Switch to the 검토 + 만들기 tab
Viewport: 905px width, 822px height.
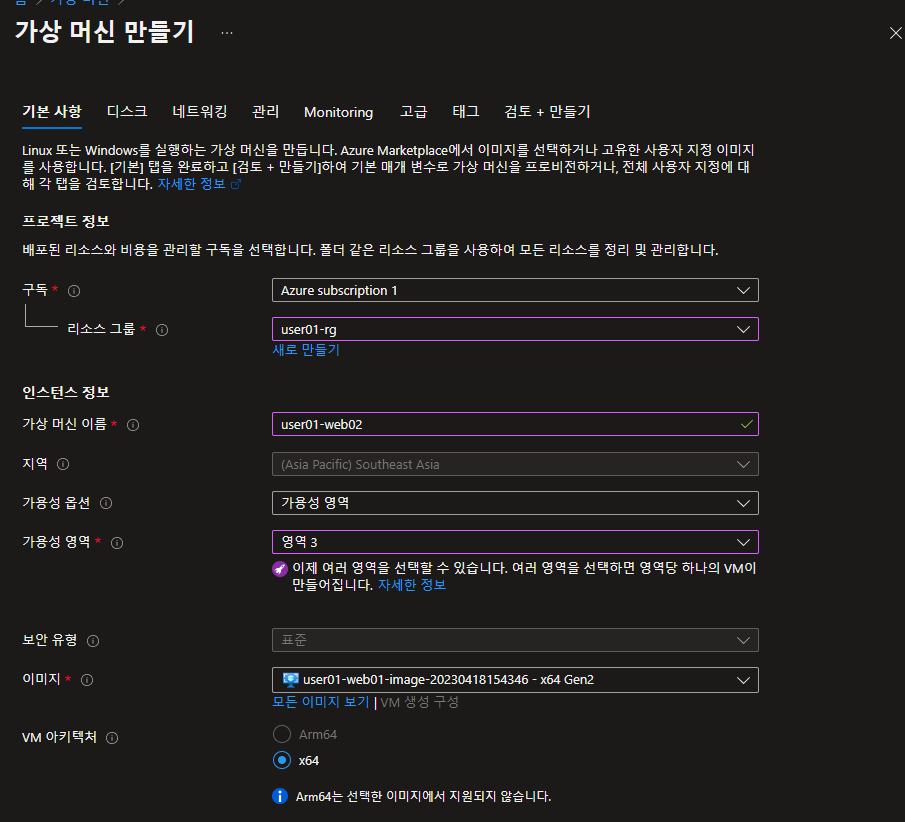pos(547,111)
